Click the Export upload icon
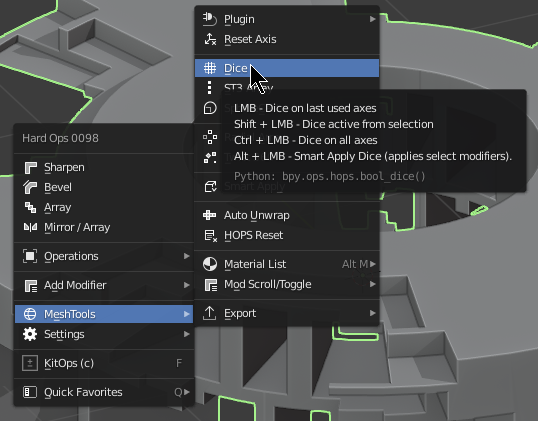 pos(210,313)
